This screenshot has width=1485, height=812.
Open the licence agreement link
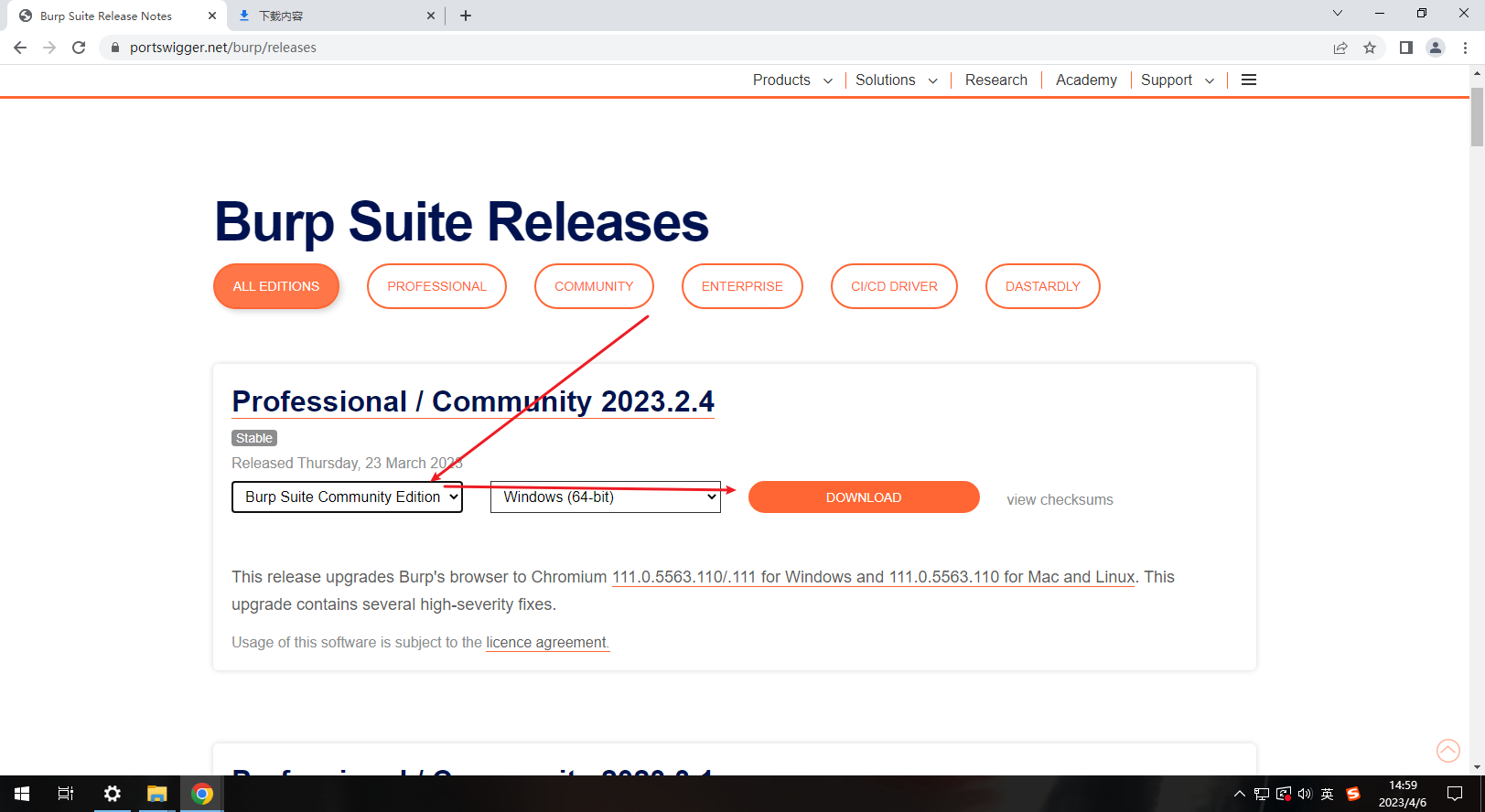point(547,642)
